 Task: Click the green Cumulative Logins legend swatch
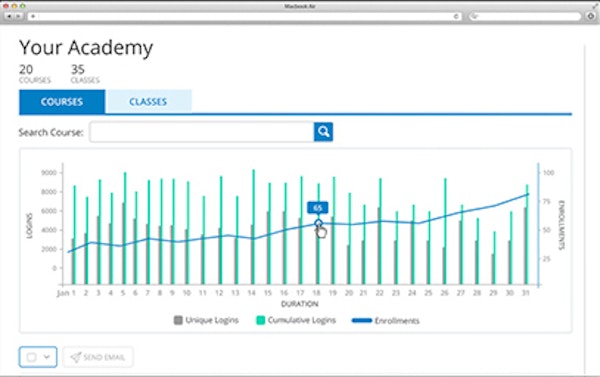pyautogui.click(x=260, y=320)
